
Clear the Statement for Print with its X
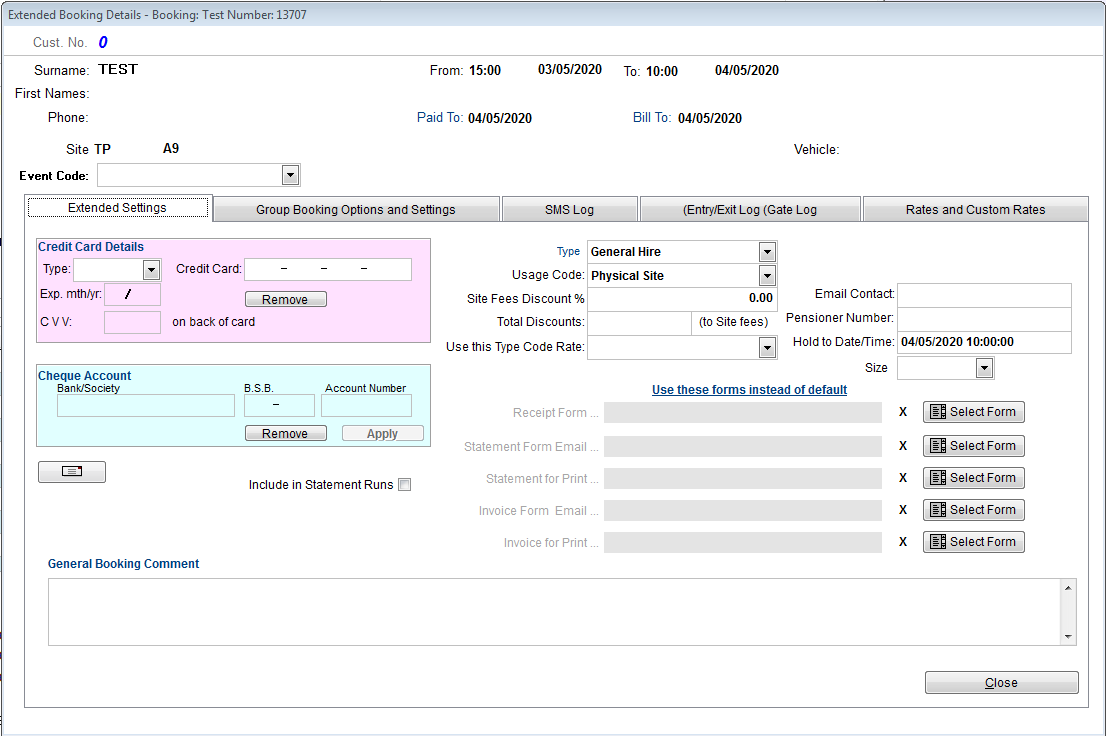click(x=903, y=478)
